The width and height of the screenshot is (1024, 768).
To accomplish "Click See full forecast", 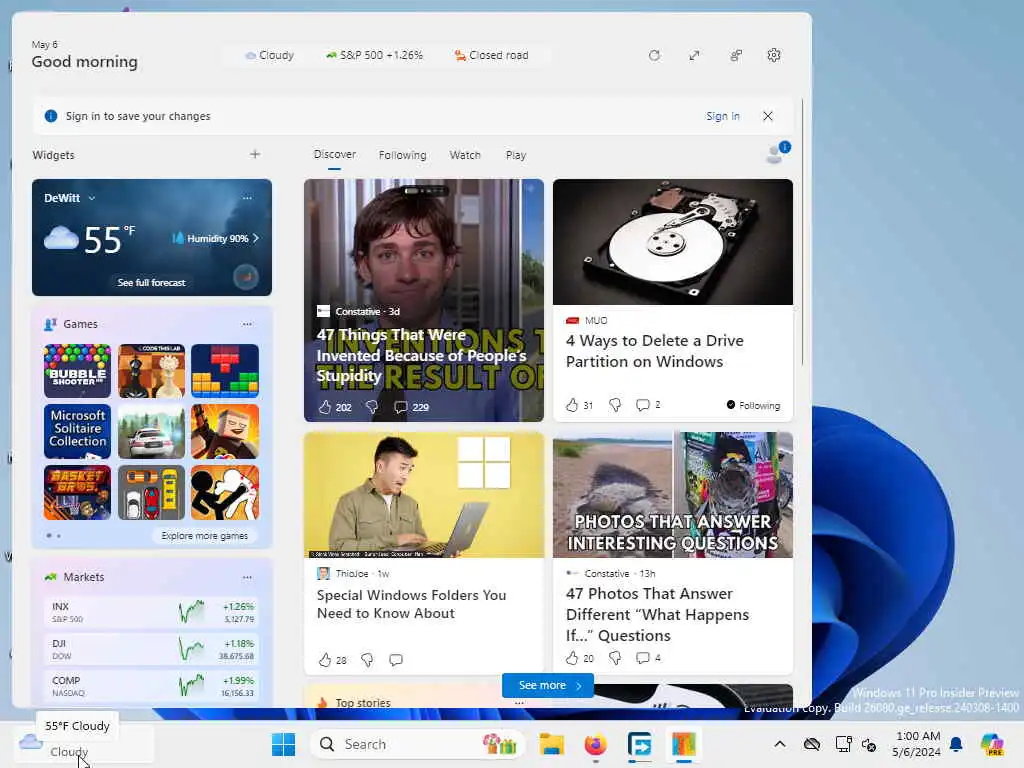I will pyautogui.click(x=152, y=282).
